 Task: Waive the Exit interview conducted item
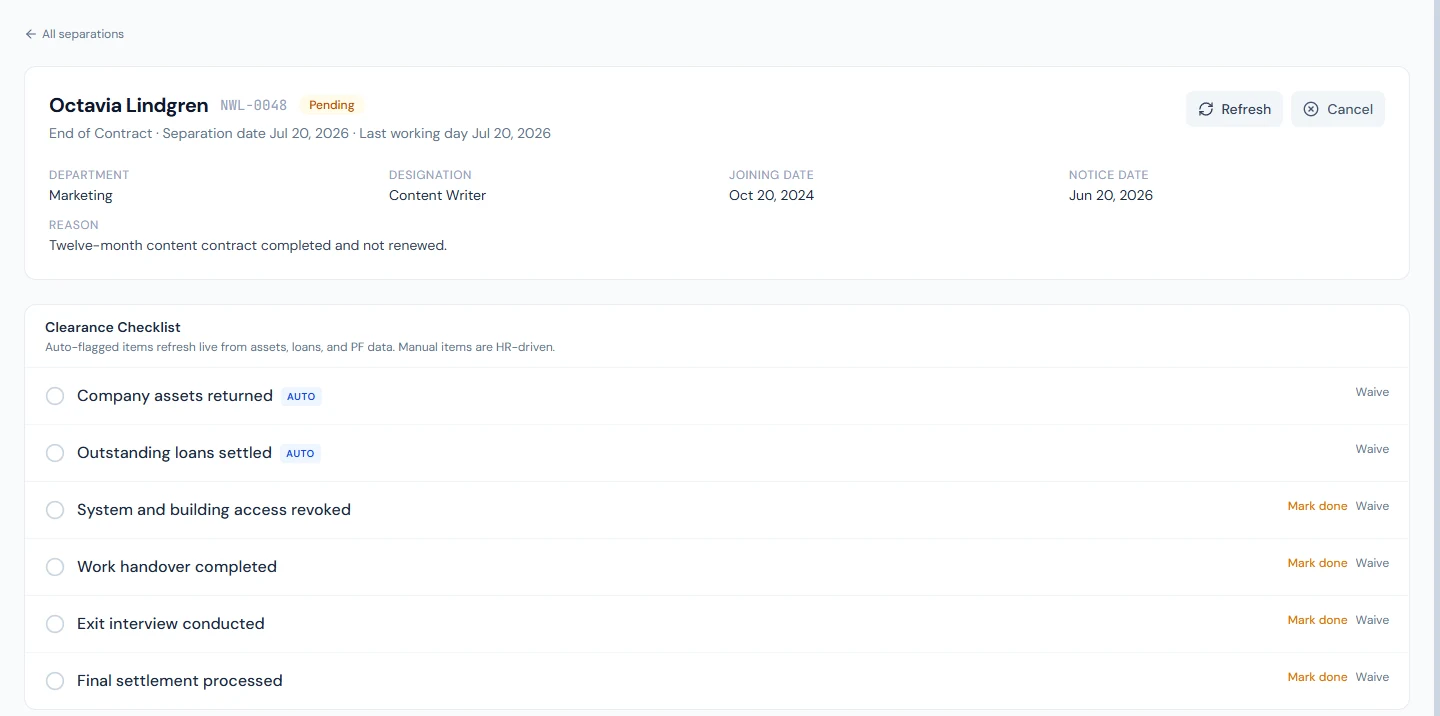coord(1372,620)
